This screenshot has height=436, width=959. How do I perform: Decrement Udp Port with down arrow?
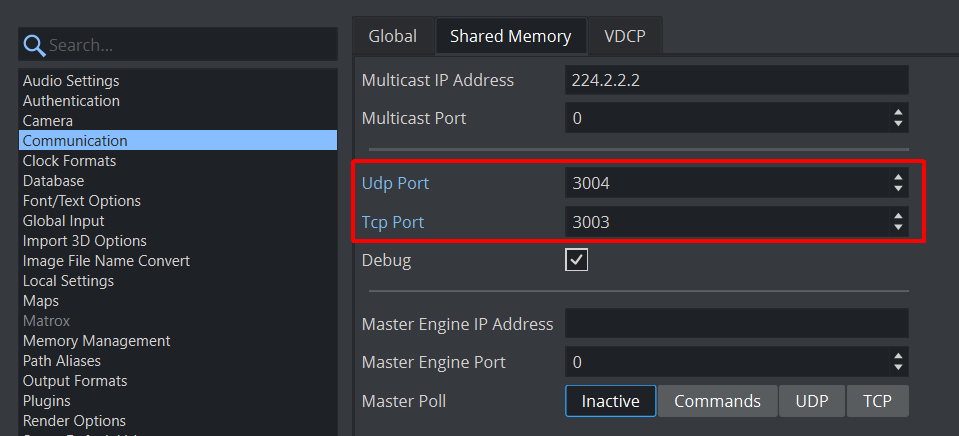pos(898,189)
